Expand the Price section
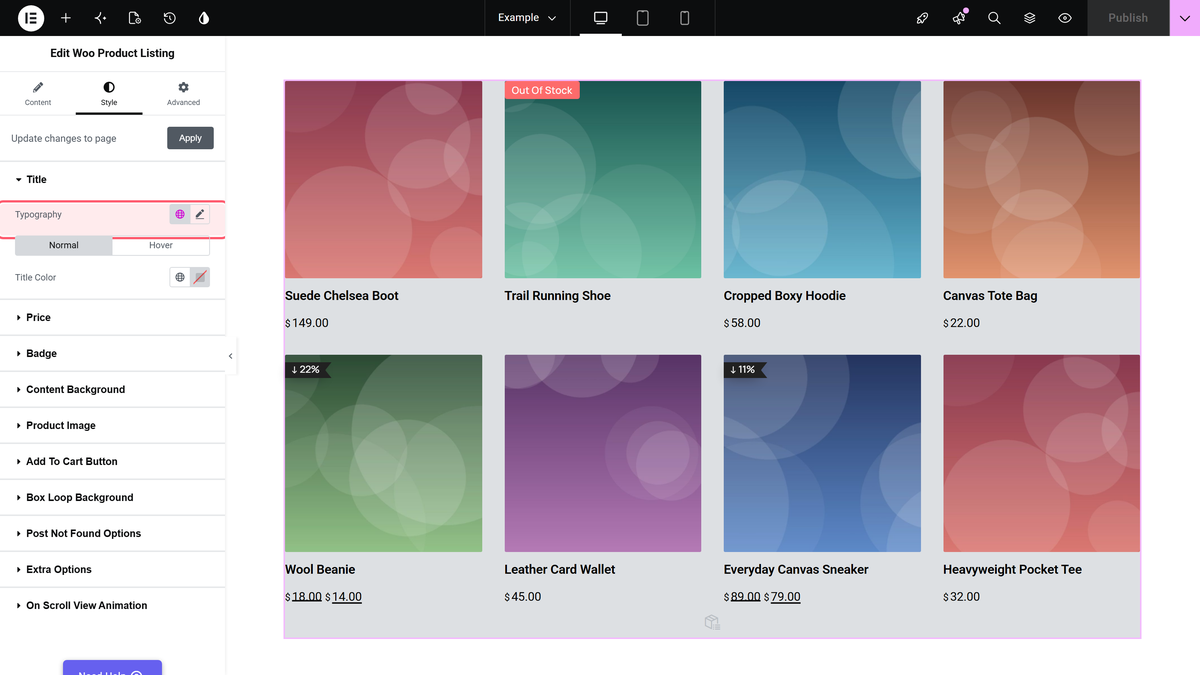Screen dimensions: 1200x675 point(113,317)
